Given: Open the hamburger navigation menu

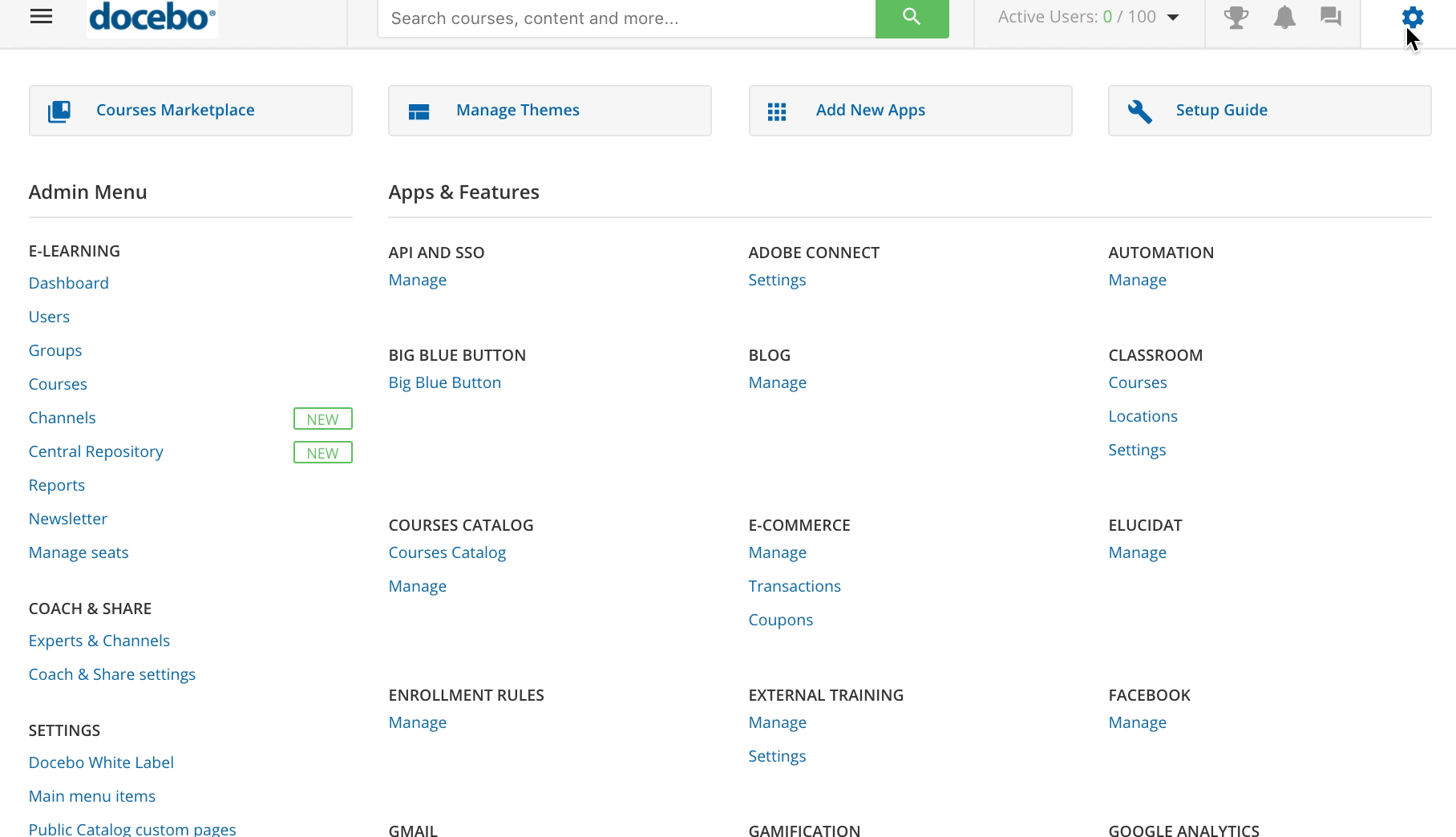Looking at the screenshot, I should [41, 15].
